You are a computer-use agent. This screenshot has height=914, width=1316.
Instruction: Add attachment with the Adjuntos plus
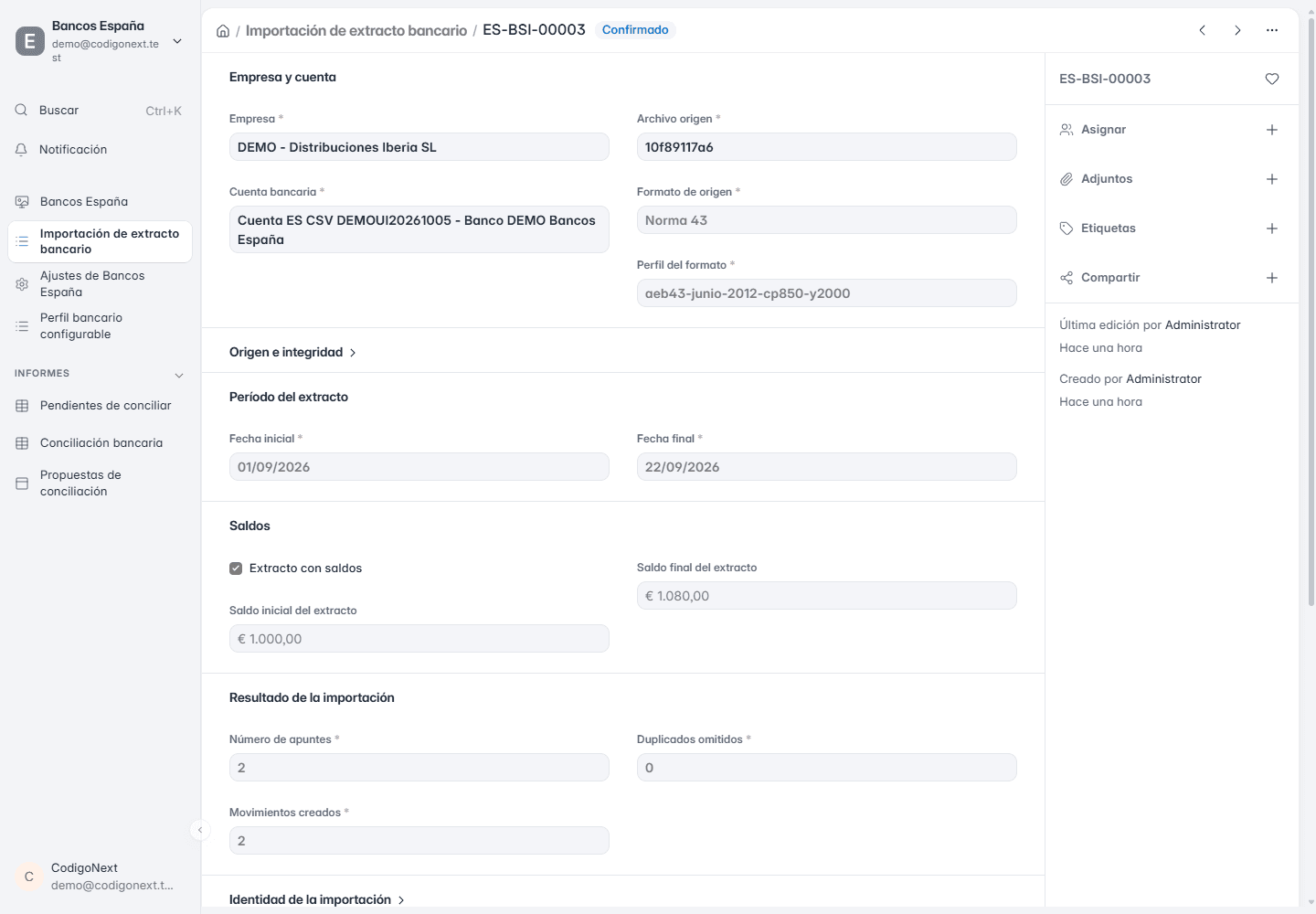coord(1272,179)
